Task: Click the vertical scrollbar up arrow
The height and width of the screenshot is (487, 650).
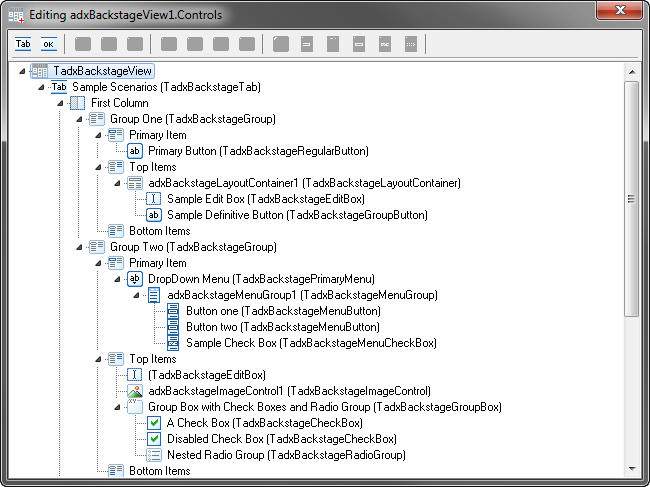Action: click(x=632, y=72)
